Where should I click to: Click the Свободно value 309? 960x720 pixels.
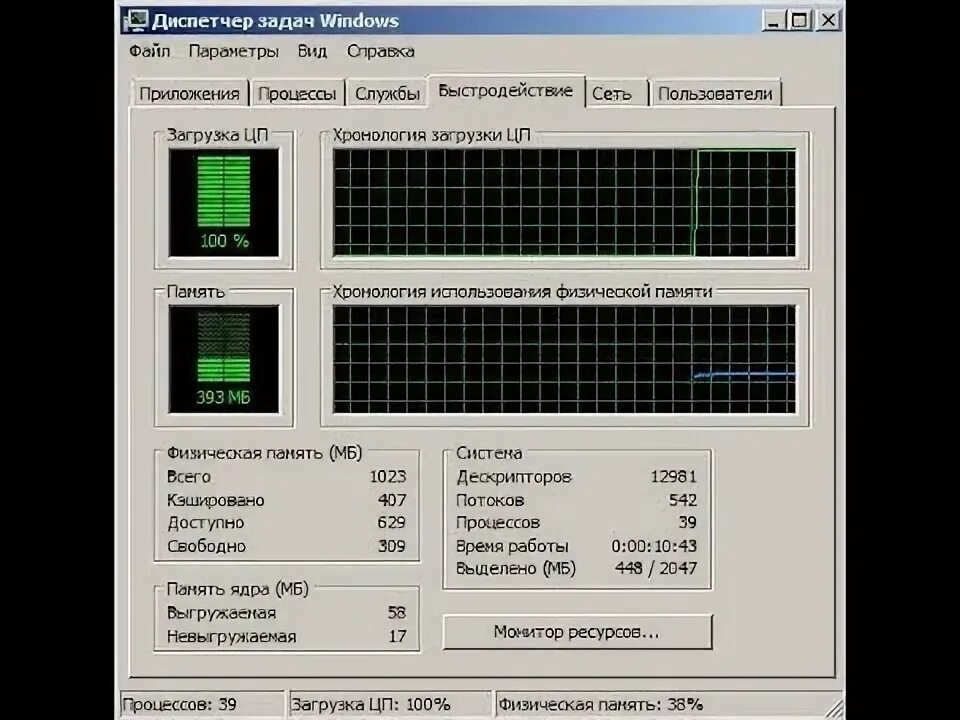pyautogui.click(x=392, y=546)
